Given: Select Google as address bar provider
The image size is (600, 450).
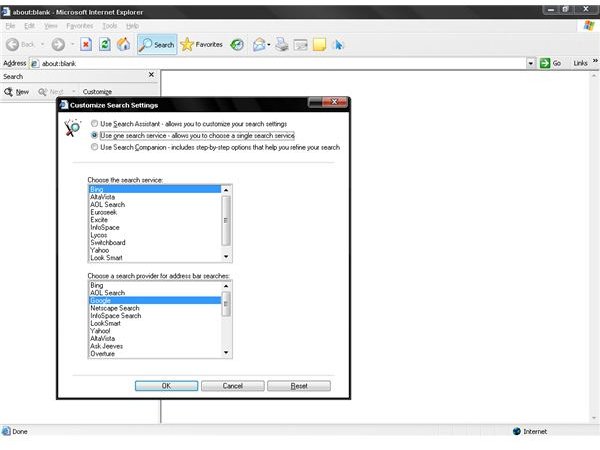Looking at the screenshot, I should pos(155,300).
